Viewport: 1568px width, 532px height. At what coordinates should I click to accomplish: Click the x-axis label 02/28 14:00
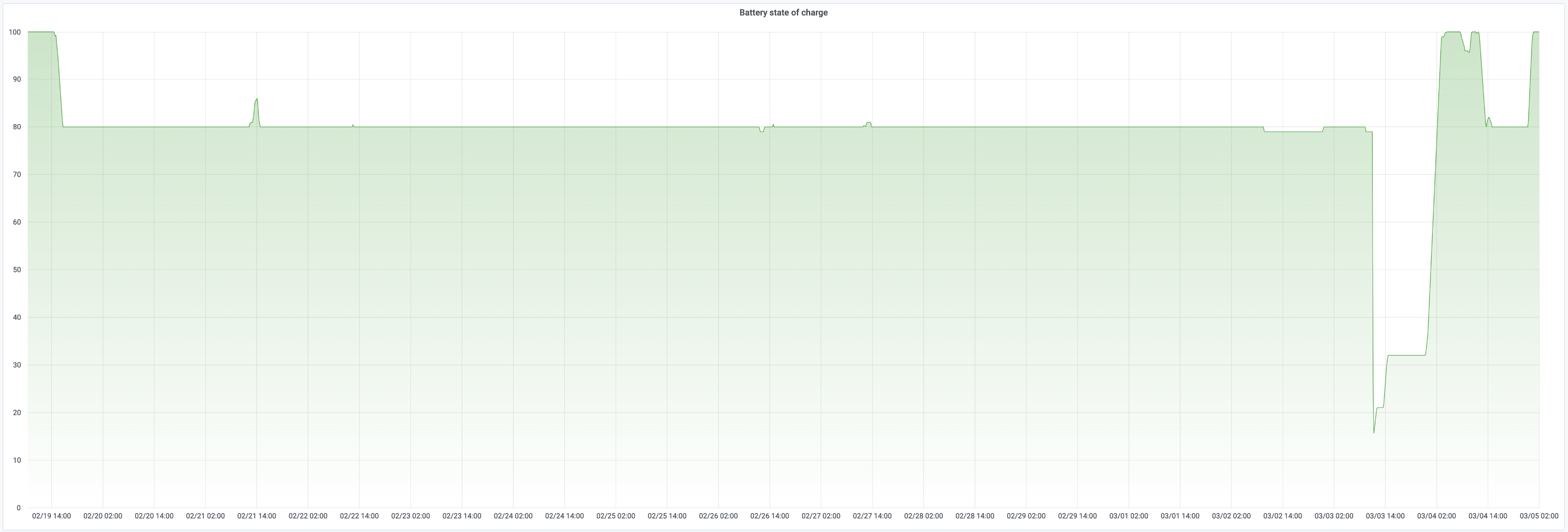(974, 516)
